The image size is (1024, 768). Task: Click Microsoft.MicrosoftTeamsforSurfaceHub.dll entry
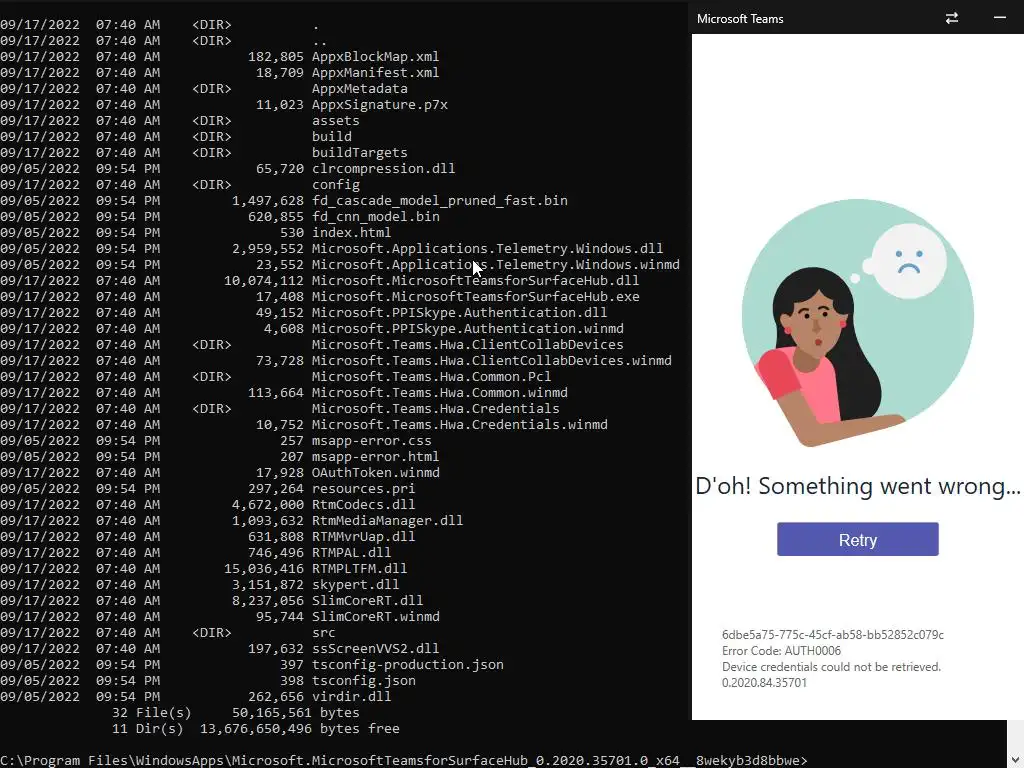point(475,281)
